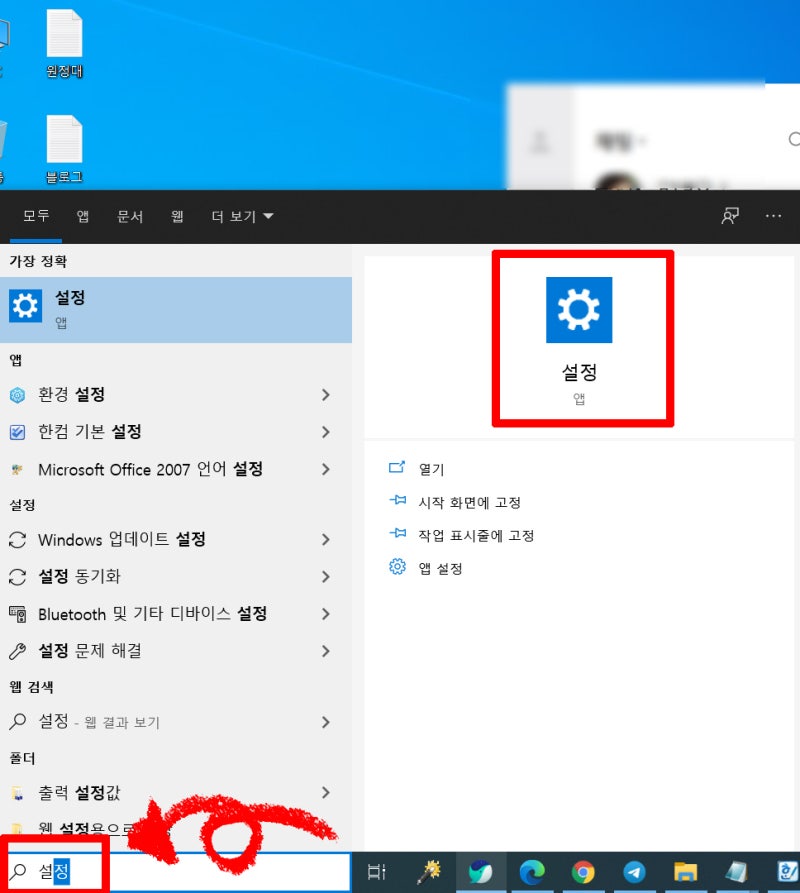800x893 pixels.
Task: Open File Explorer from taskbar
Action: [x=686, y=872]
